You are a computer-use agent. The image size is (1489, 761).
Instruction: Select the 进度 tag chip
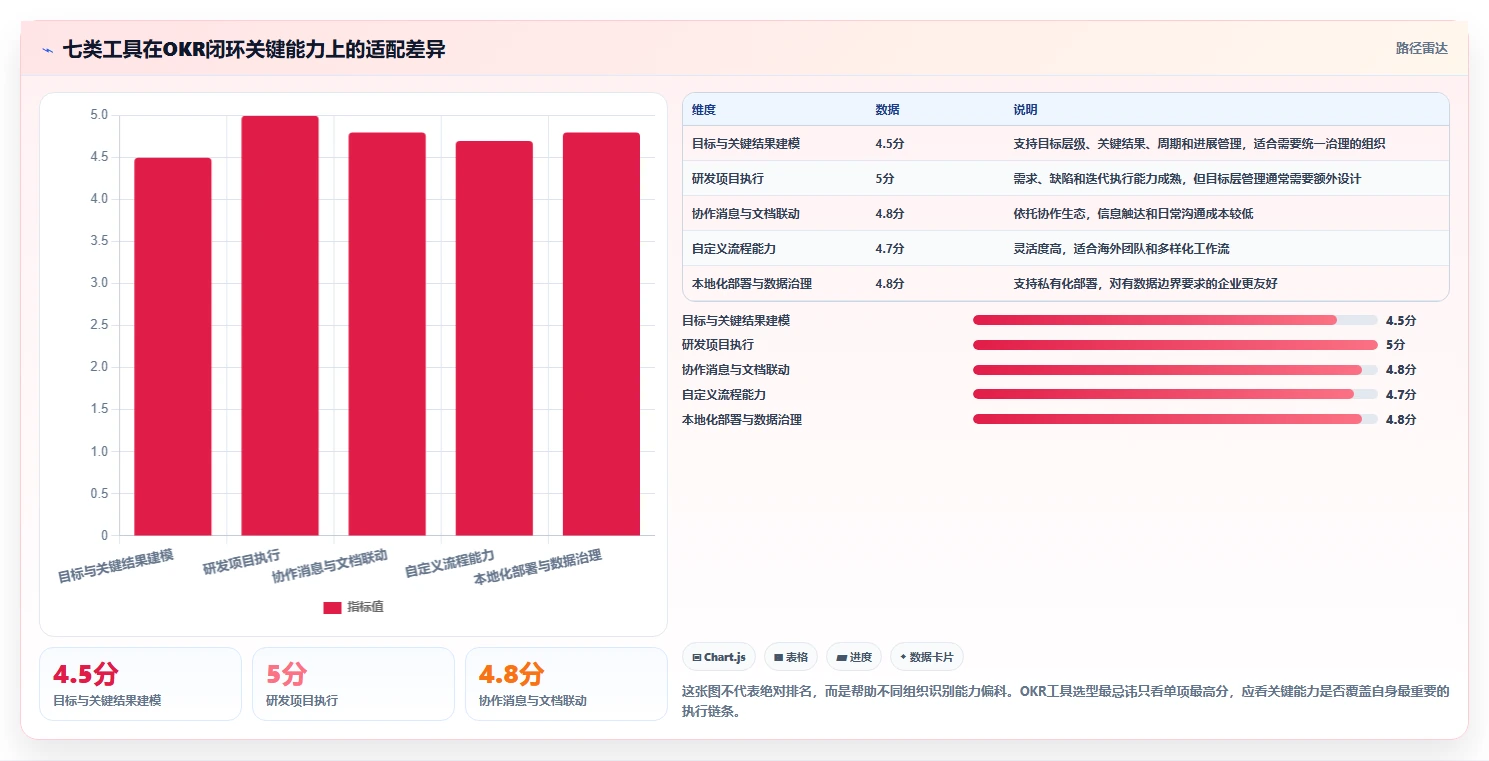point(854,657)
